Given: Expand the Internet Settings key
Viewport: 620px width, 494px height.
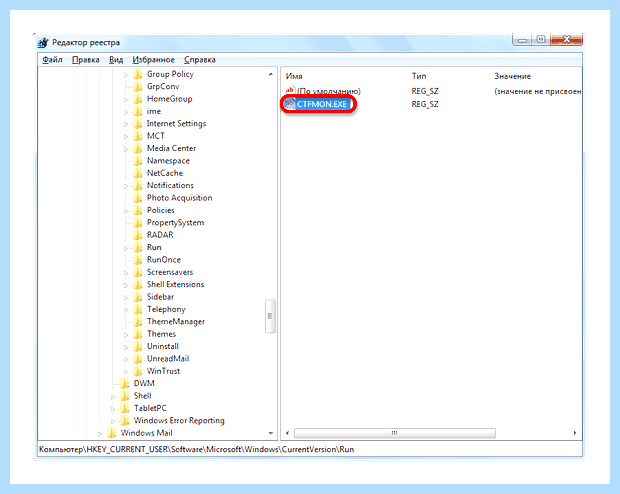Looking at the screenshot, I should point(126,124).
